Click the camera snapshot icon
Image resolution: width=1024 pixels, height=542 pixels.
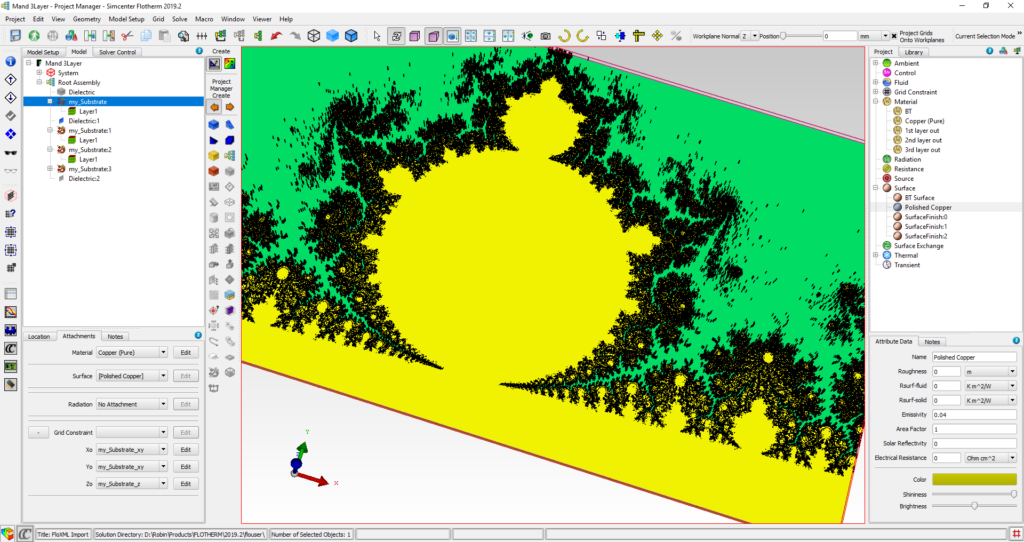pos(545,36)
